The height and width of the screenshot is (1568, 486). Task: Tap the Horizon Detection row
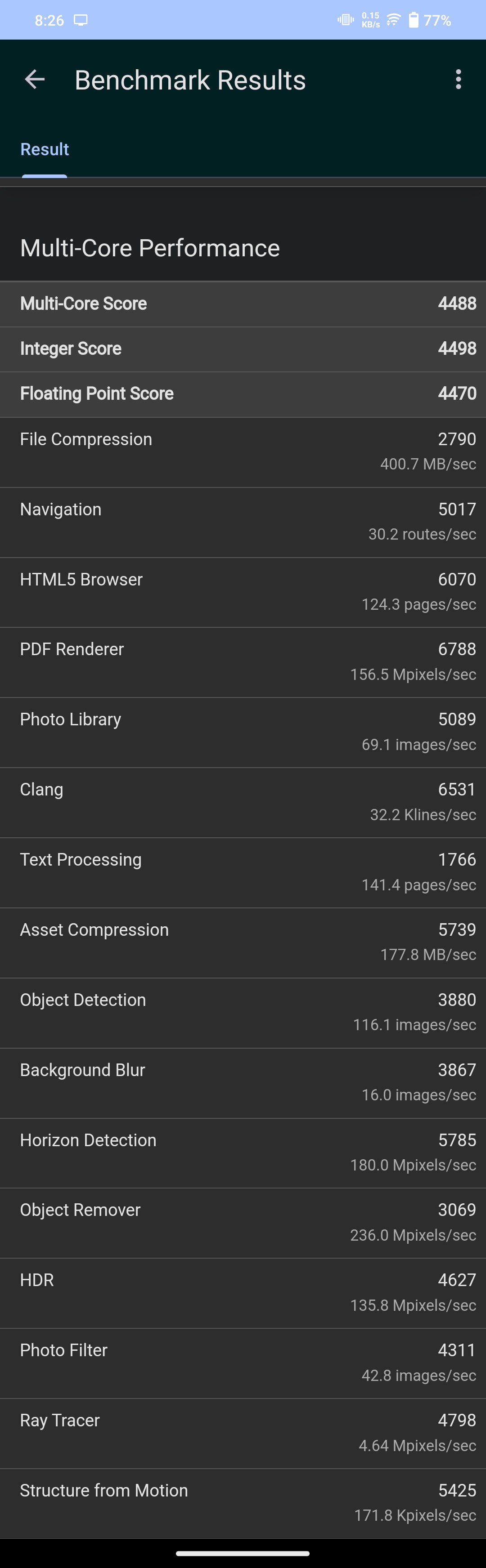click(x=243, y=1152)
